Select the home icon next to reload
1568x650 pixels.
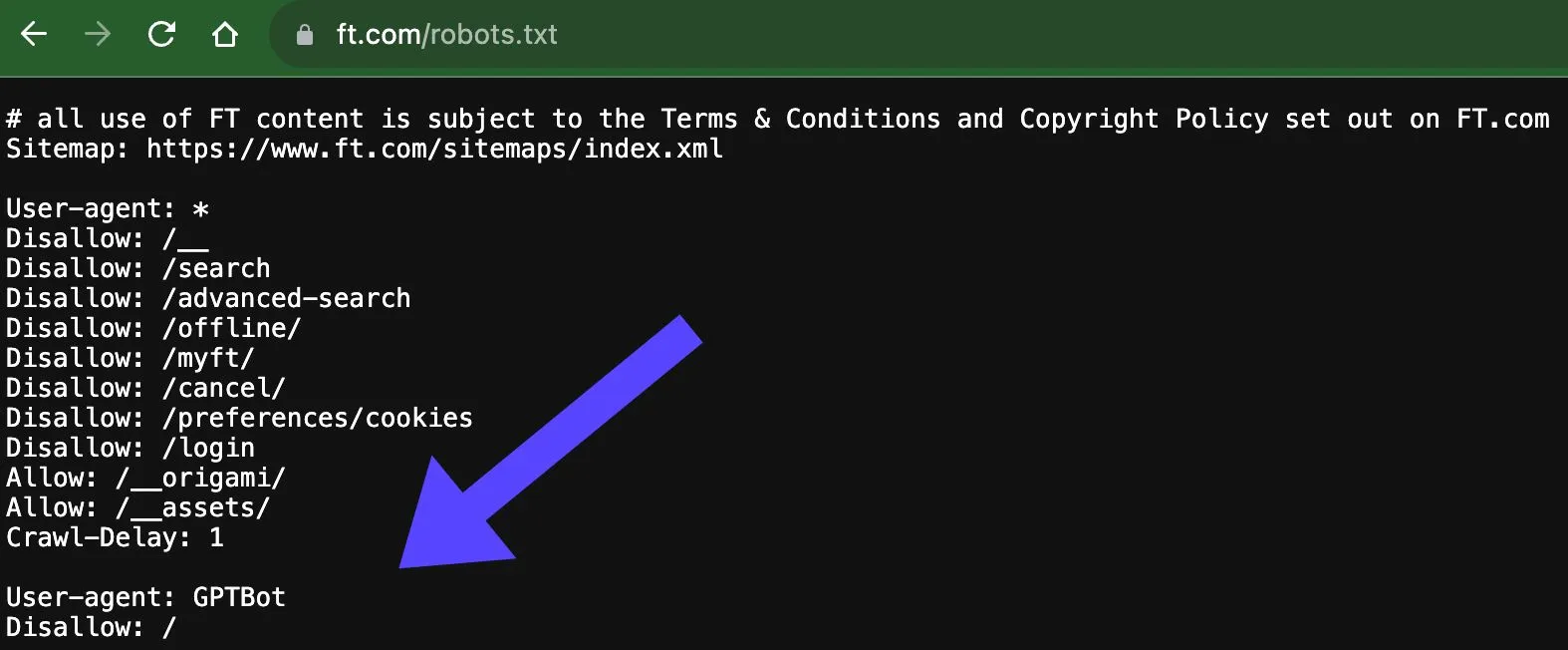pyautogui.click(x=225, y=35)
